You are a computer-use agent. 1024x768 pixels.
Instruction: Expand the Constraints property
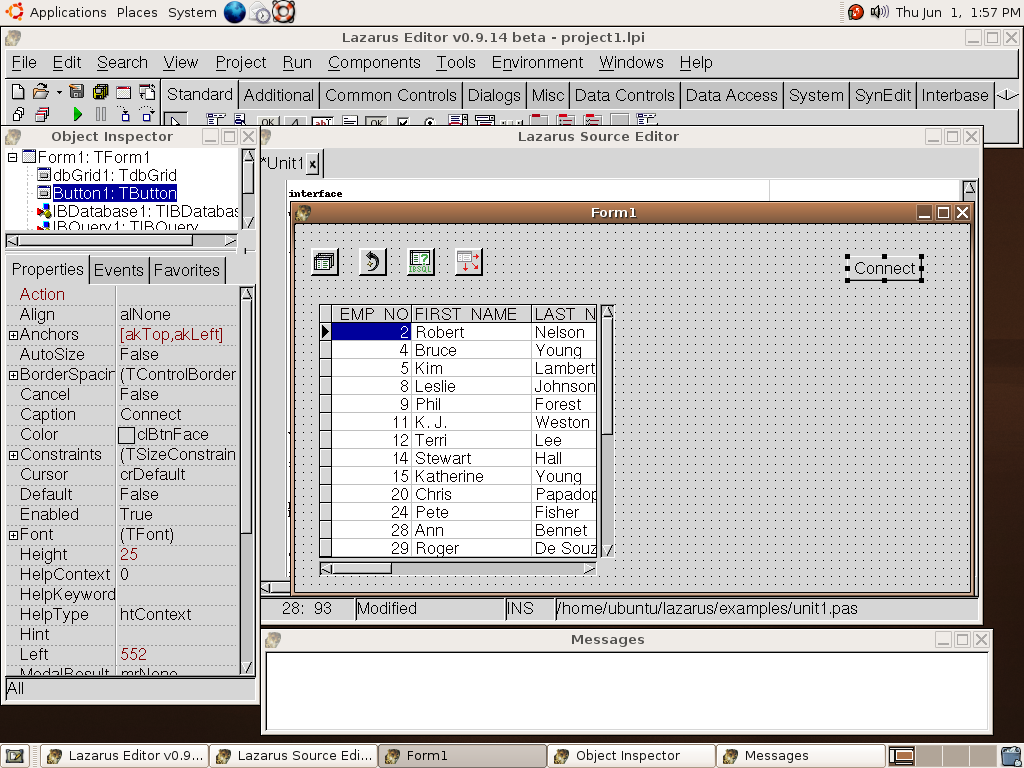[13, 455]
